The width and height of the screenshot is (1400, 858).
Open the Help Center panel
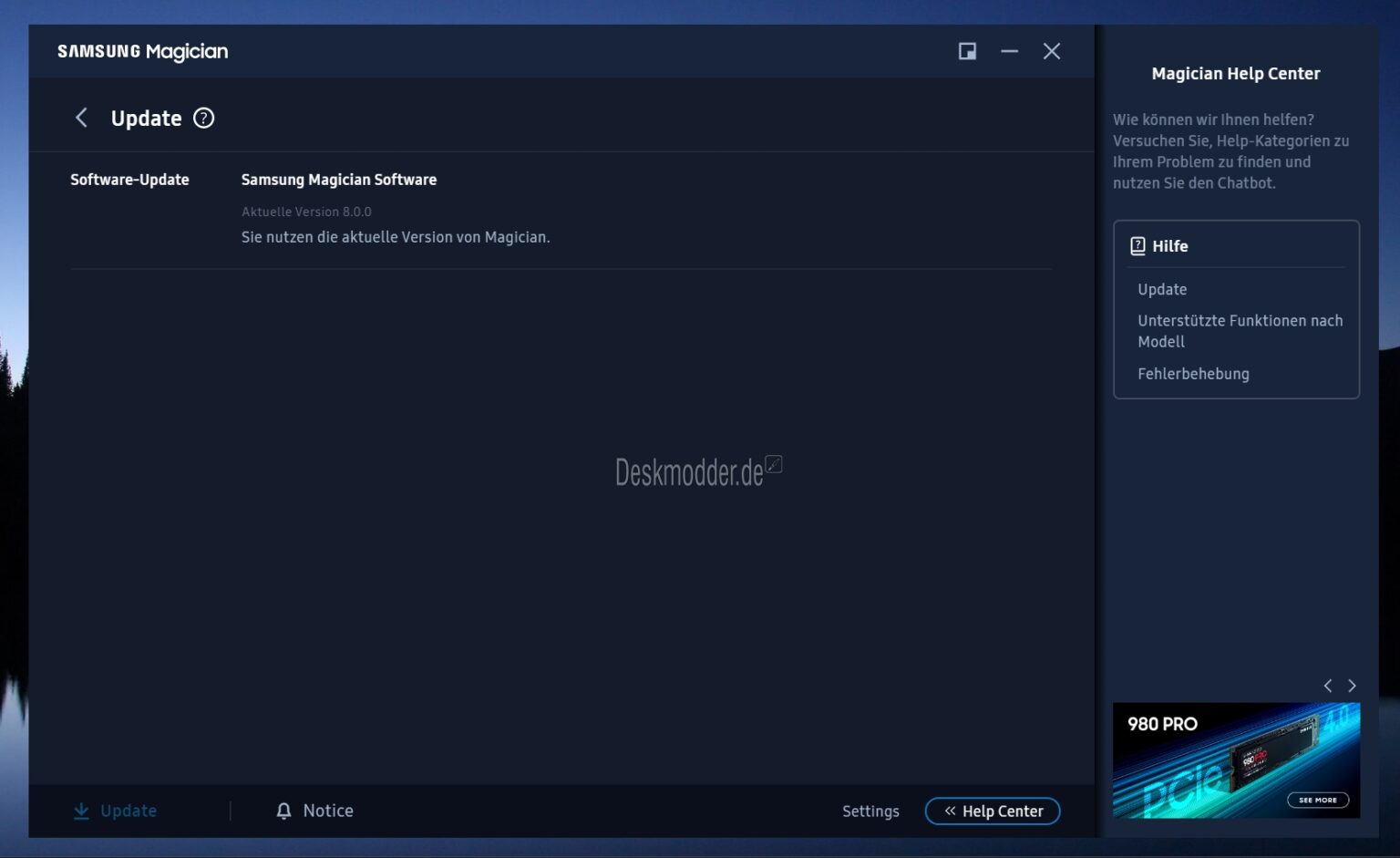(993, 811)
